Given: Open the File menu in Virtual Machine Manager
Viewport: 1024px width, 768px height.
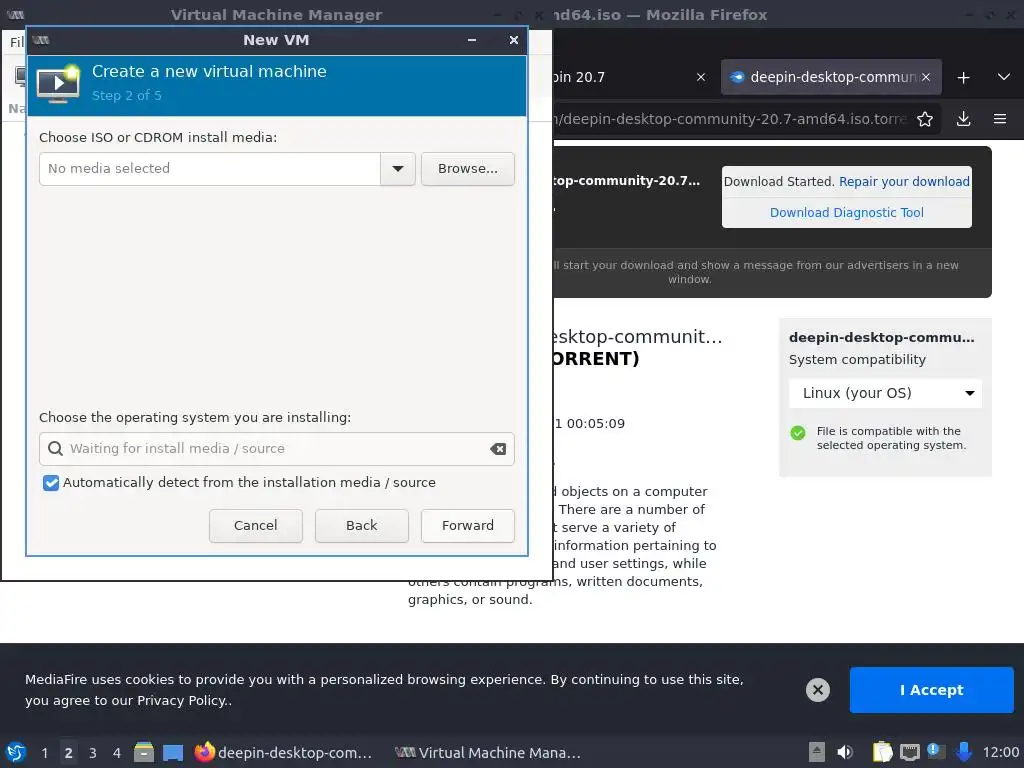Looking at the screenshot, I should [x=16, y=42].
